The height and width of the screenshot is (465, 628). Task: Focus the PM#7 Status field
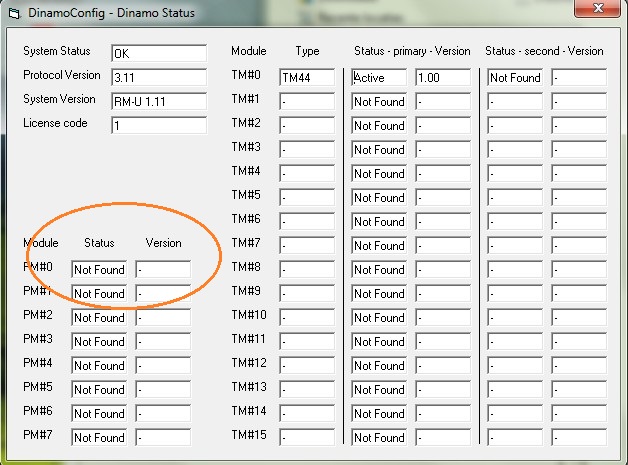click(99, 438)
